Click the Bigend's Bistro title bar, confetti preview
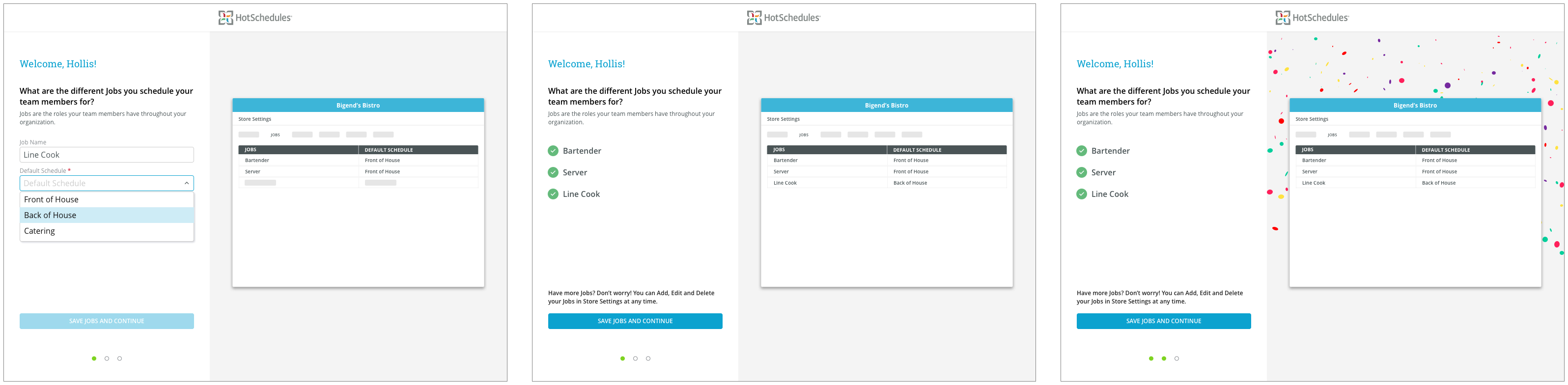The width and height of the screenshot is (1568, 385). point(1415,105)
